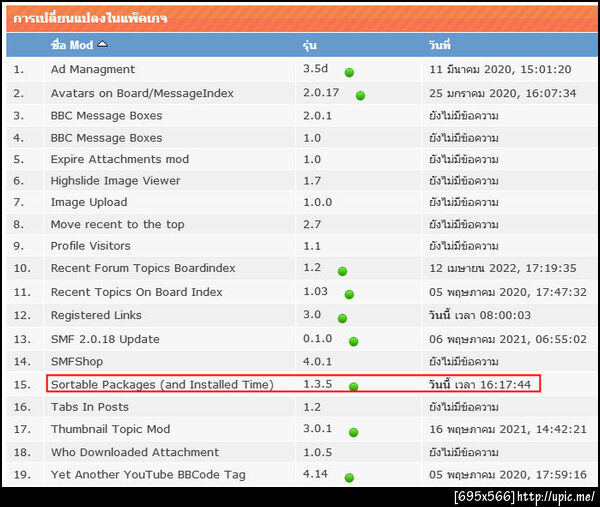Select Thumbnail Topic Mod entry
The image size is (600, 507).
(110, 429)
